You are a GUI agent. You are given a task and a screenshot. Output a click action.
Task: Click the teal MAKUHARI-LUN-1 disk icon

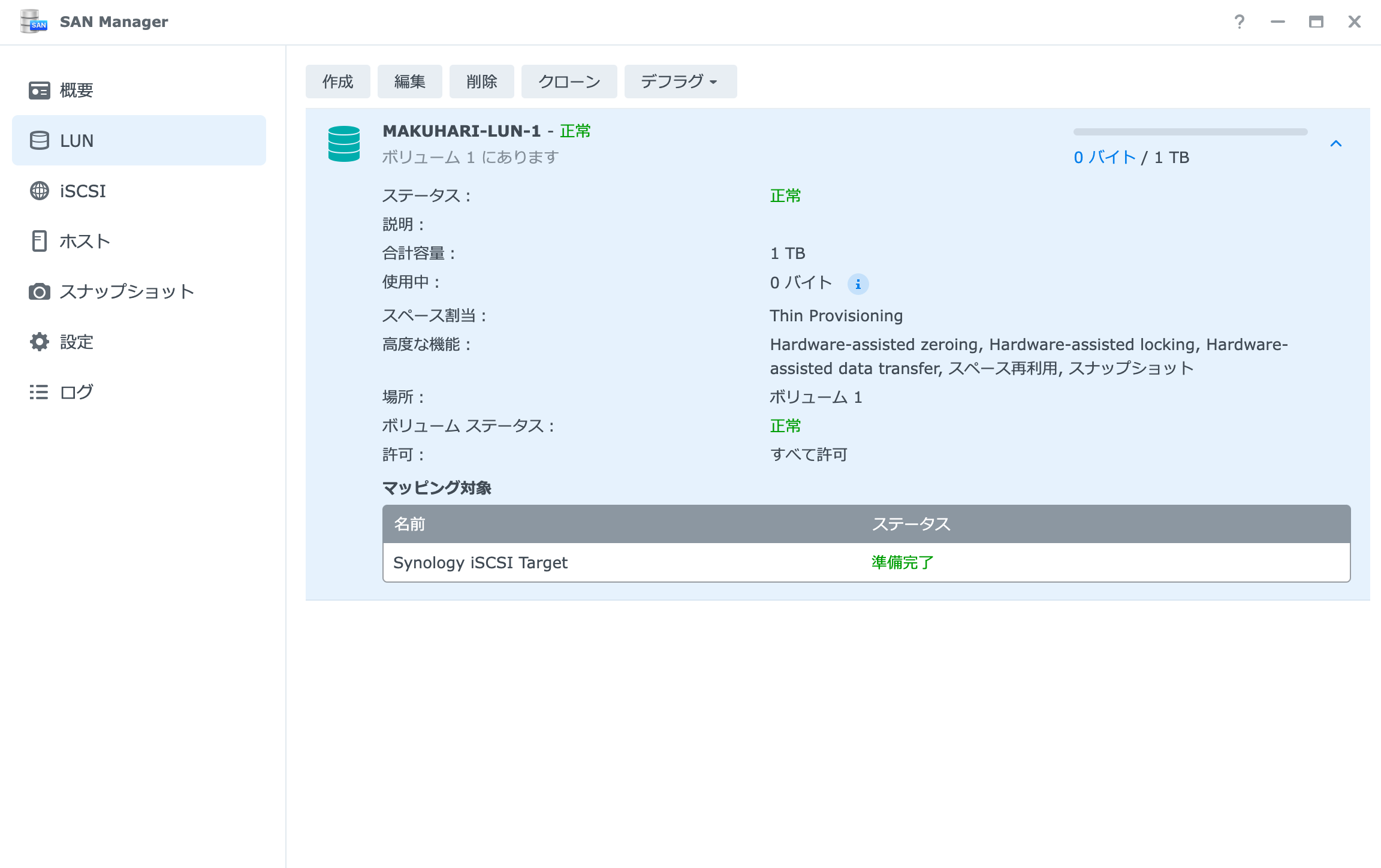[344, 144]
